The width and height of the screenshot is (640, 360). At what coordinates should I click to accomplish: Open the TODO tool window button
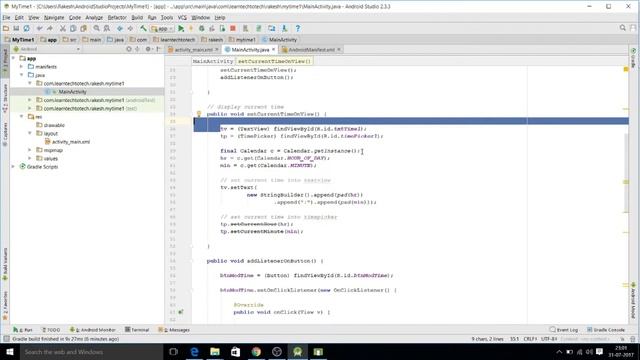pos(51,329)
